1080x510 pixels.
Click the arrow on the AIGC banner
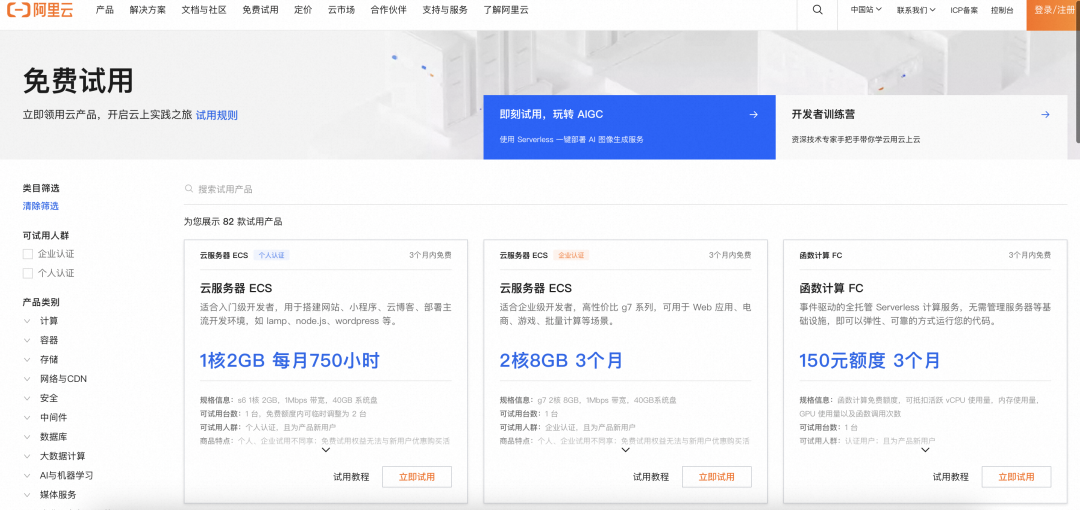coord(754,114)
